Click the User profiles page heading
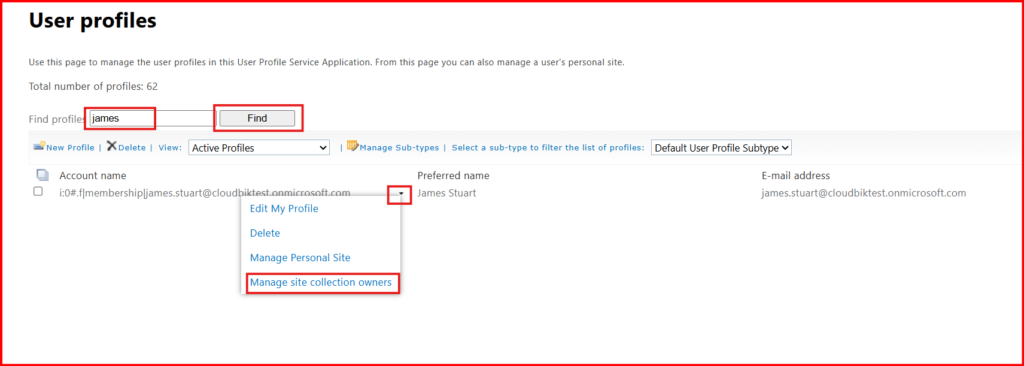Image resolution: width=1024 pixels, height=366 pixels. tap(93, 21)
